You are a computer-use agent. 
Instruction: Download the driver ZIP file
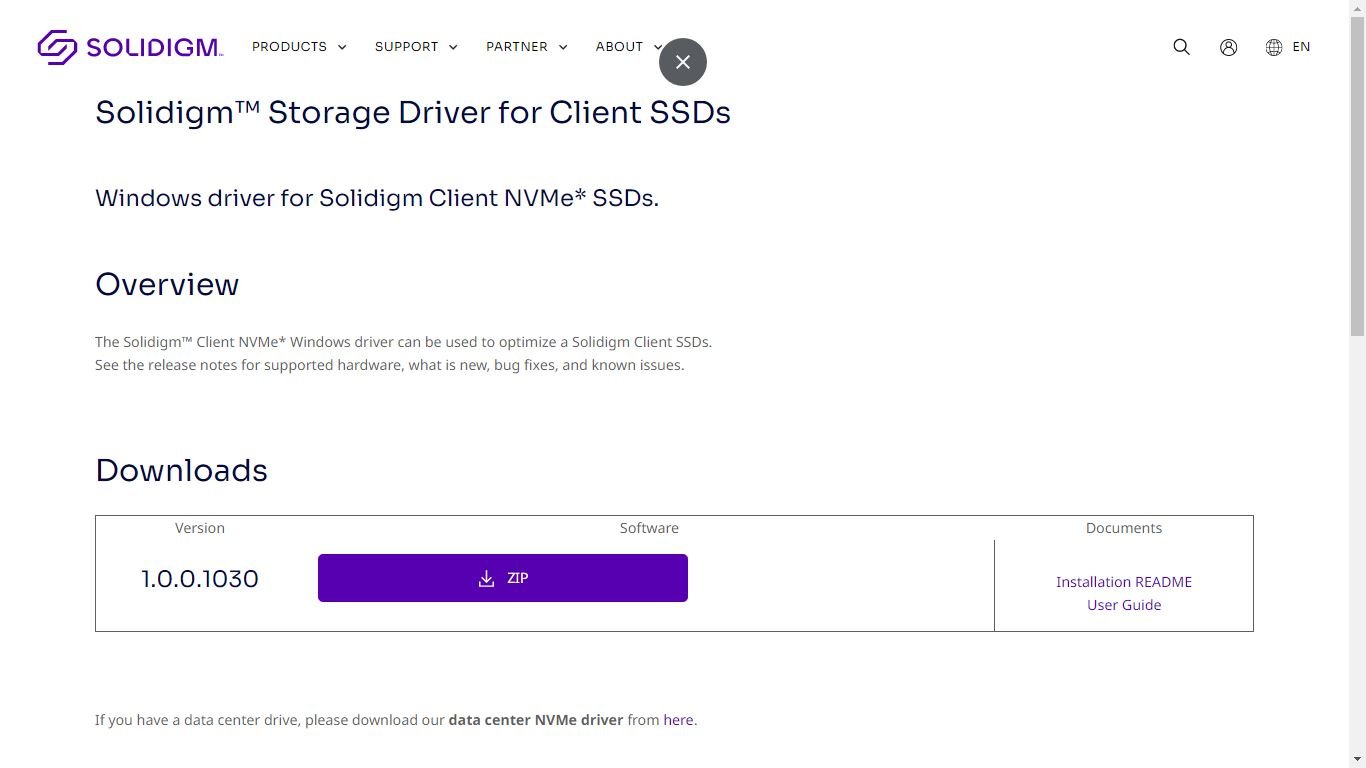click(502, 578)
